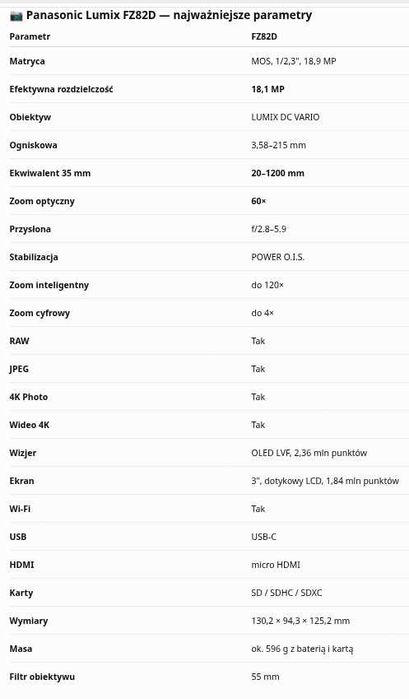Click the Matryca row label
The width and height of the screenshot is (409, 699).
pos(27,61)
